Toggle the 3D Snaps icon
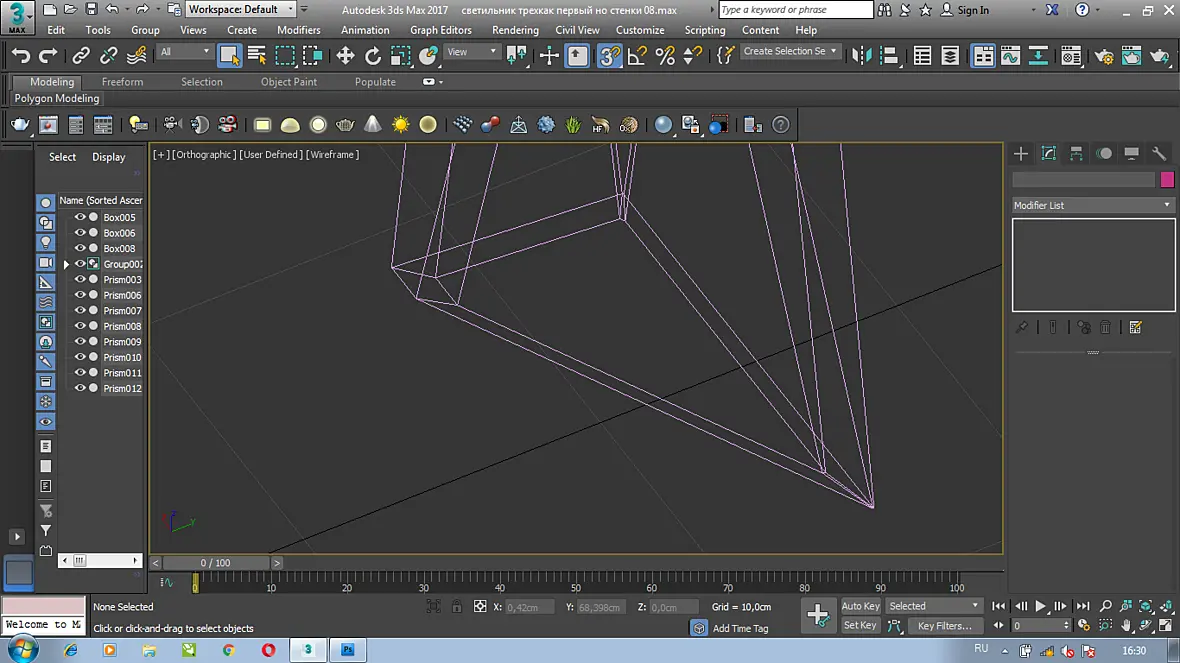Image resolution: width=1180 pixels, height=663 pixels. (610, 56)
